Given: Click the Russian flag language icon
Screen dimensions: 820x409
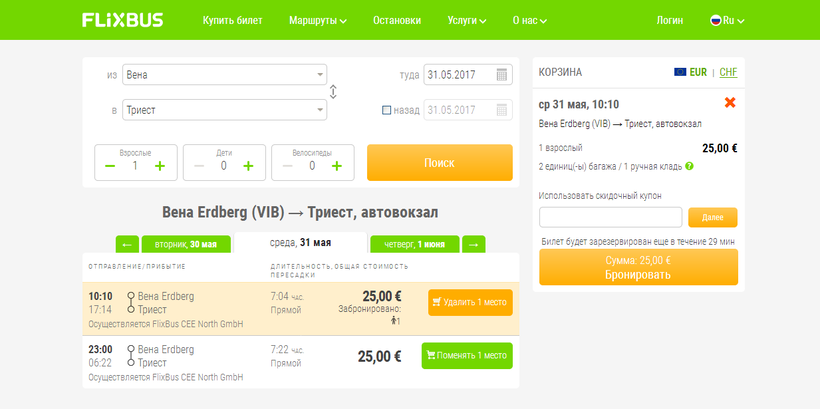Looking at the screenshot, I should click(715, 20).
